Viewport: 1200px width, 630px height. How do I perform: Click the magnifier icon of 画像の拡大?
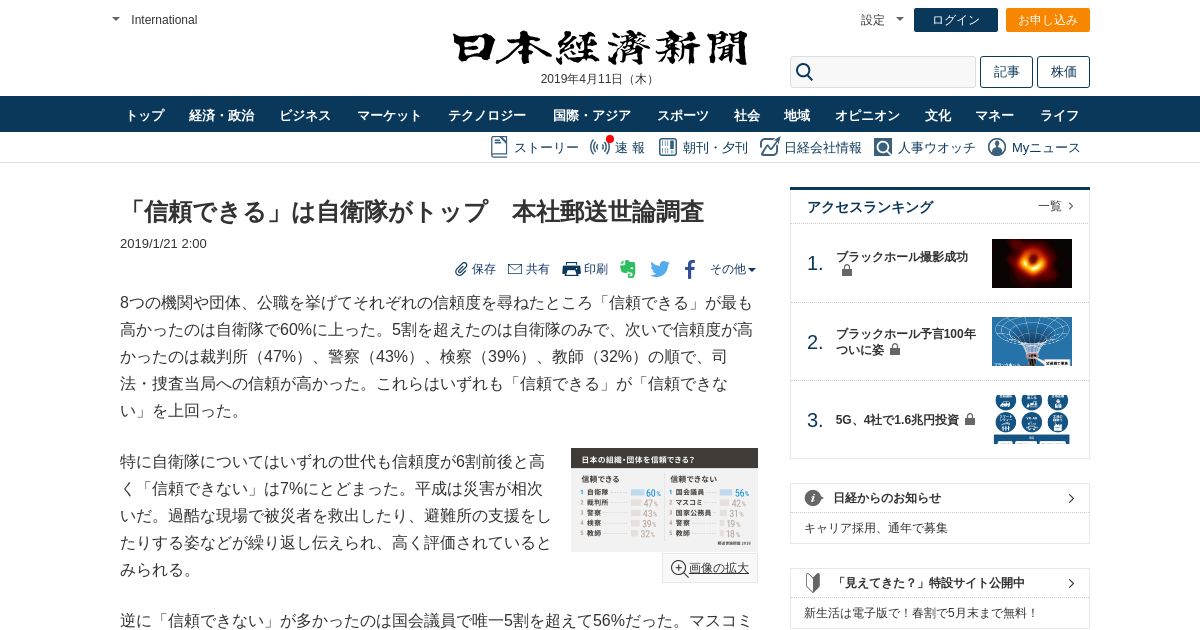[x=679, y=568]
